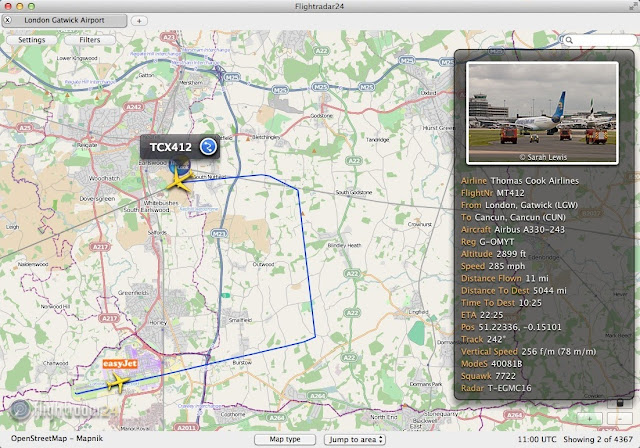Click Aircraft Airbus A330-243 row
Screen dimensions: 640x448
point(513,230)
